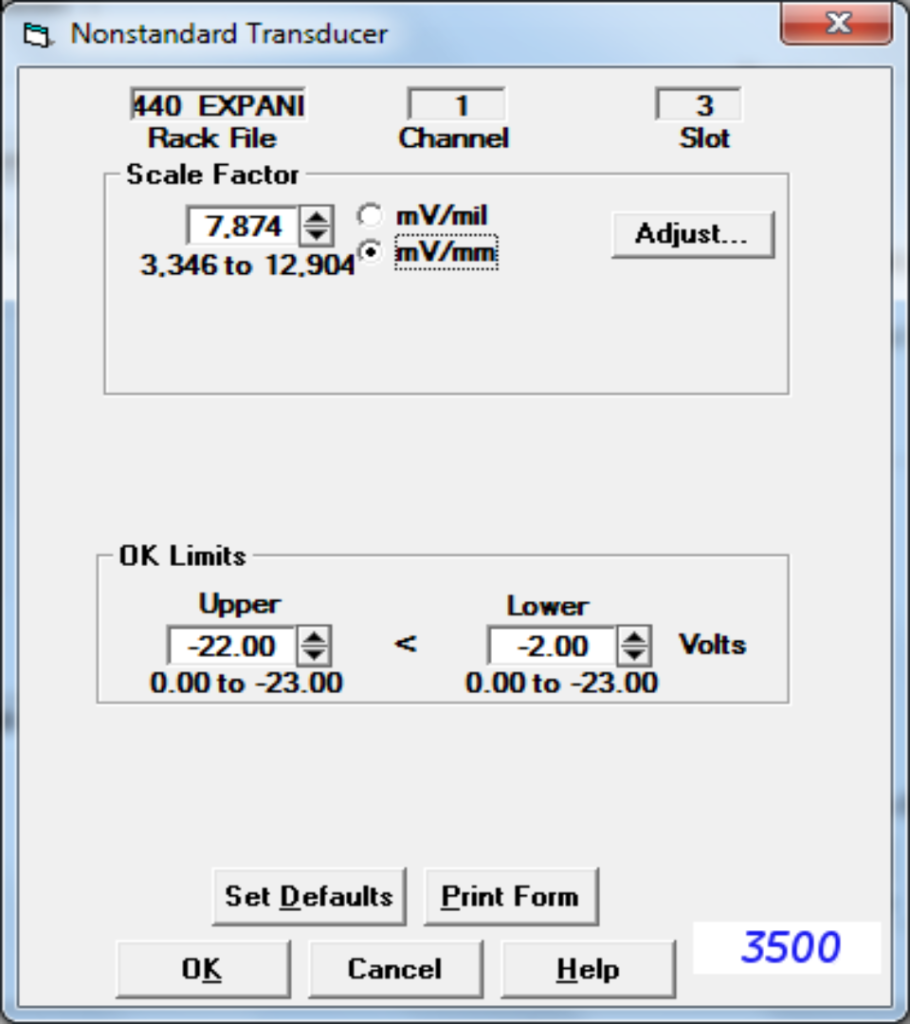Select the mV/mil radio button
910x1024 pixels.
pos(370,215)
